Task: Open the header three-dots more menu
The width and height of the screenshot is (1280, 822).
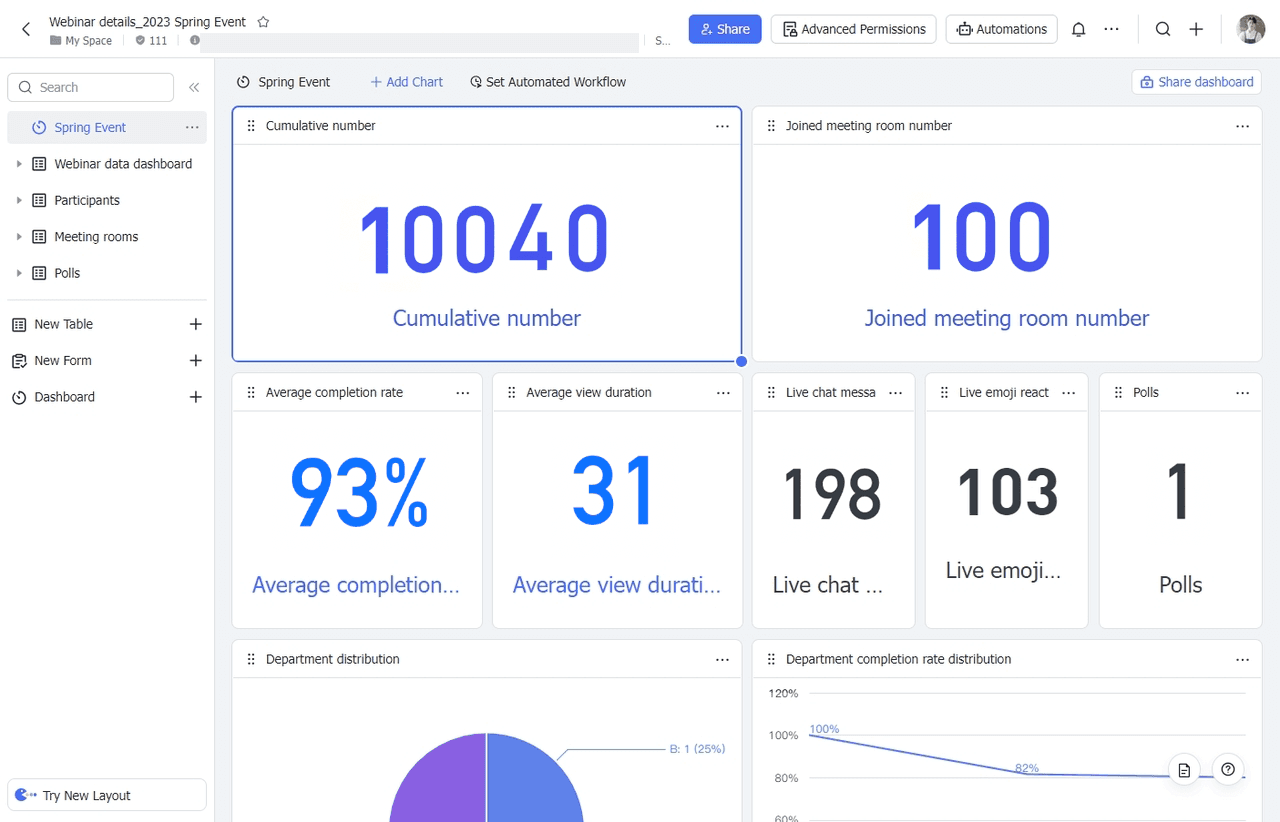Action: point(1111,29)
